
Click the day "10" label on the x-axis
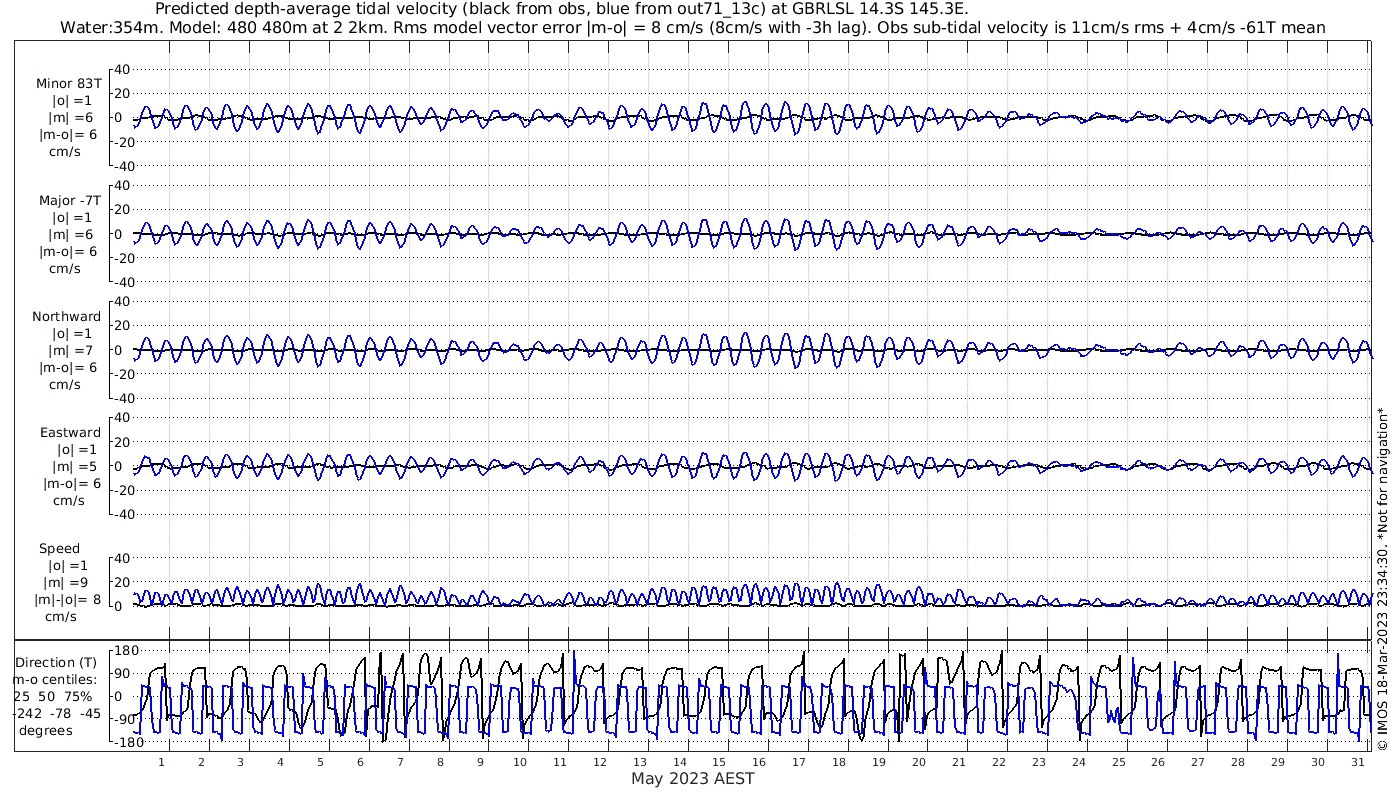pyautogui.click(x=520, y=762)
